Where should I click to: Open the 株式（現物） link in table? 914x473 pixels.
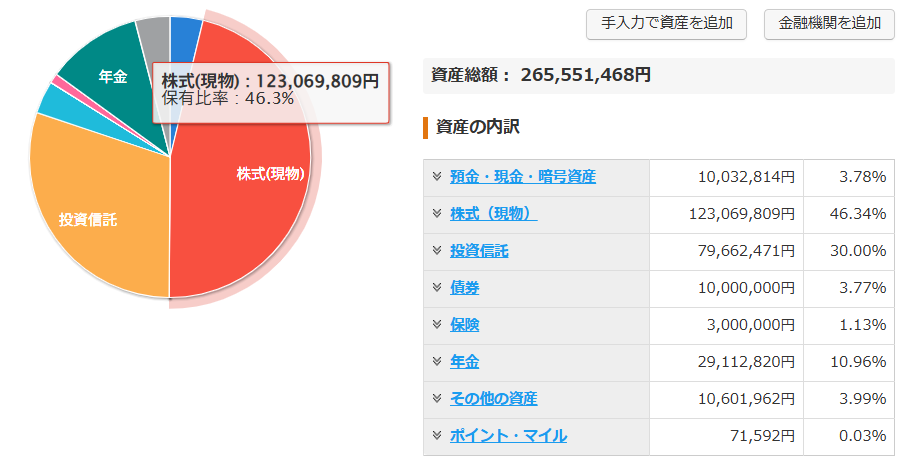[x=493, y=214]
